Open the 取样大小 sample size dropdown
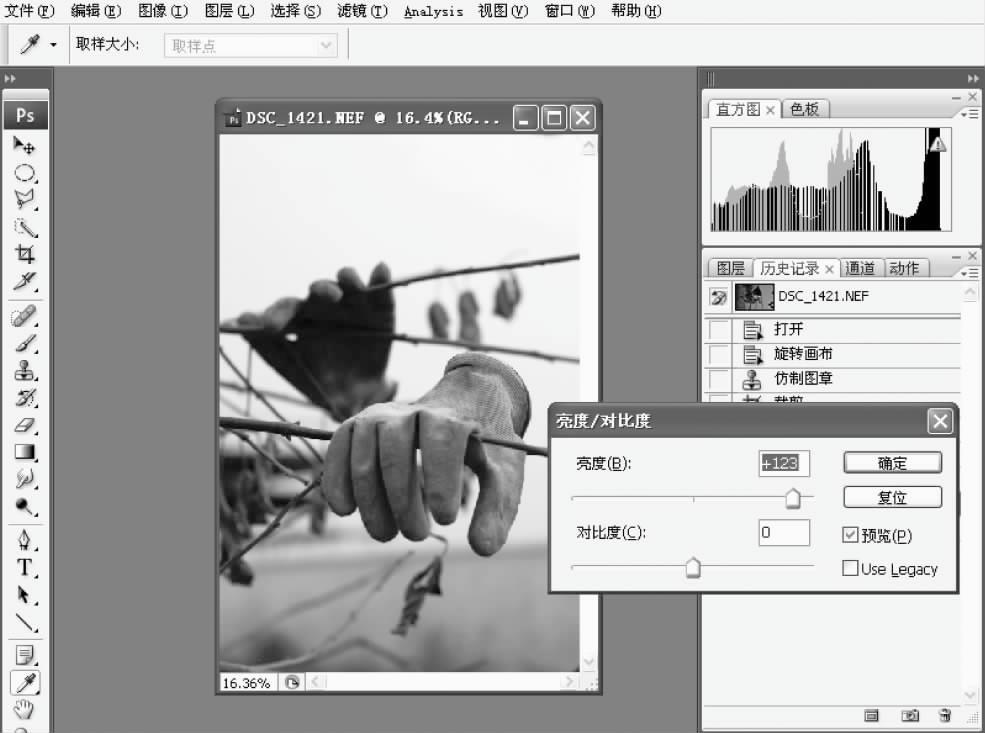 click(251, 46)
